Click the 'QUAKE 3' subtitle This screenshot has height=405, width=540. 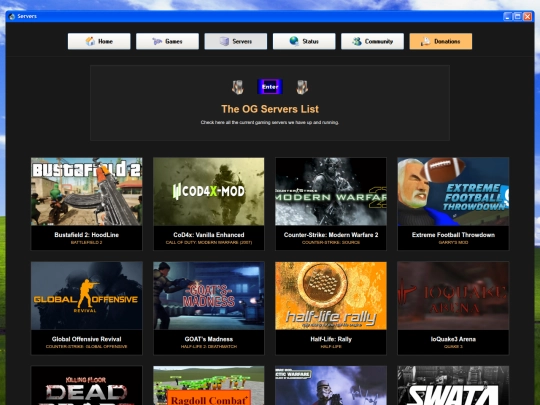(453, 346)
